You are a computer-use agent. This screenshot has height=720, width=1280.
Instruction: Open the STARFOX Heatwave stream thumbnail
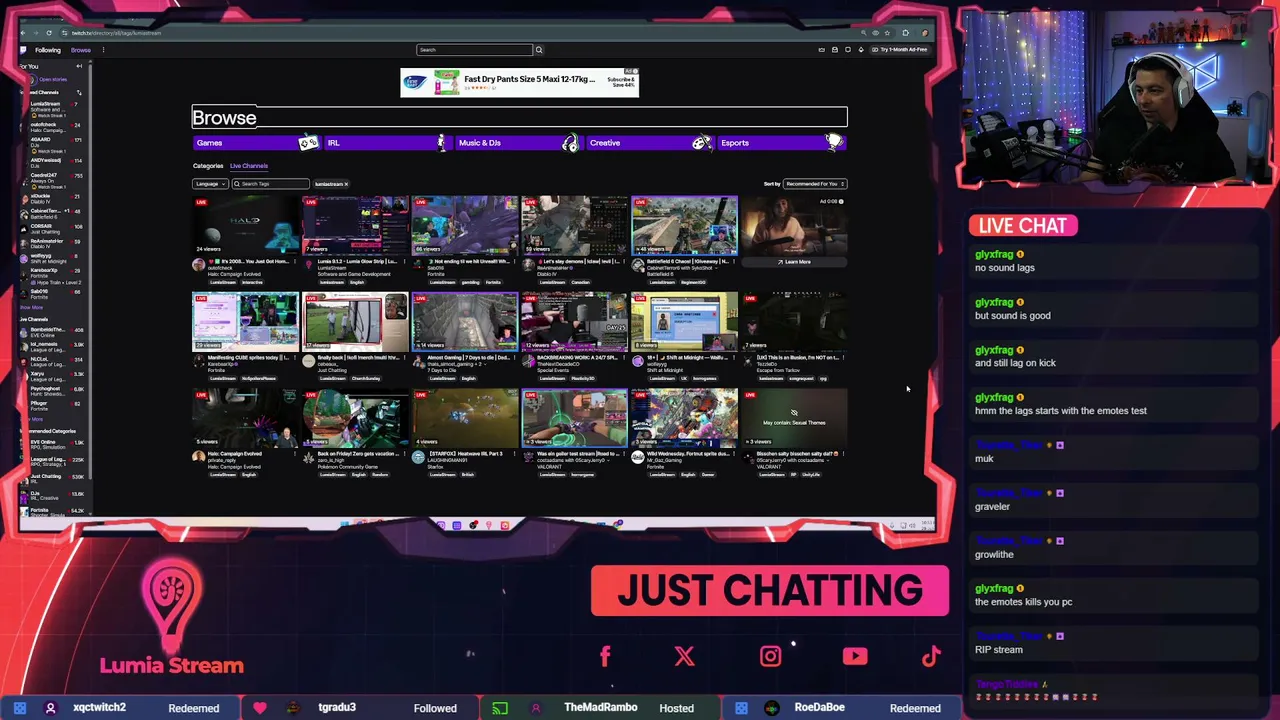click(x=464, y=418)
